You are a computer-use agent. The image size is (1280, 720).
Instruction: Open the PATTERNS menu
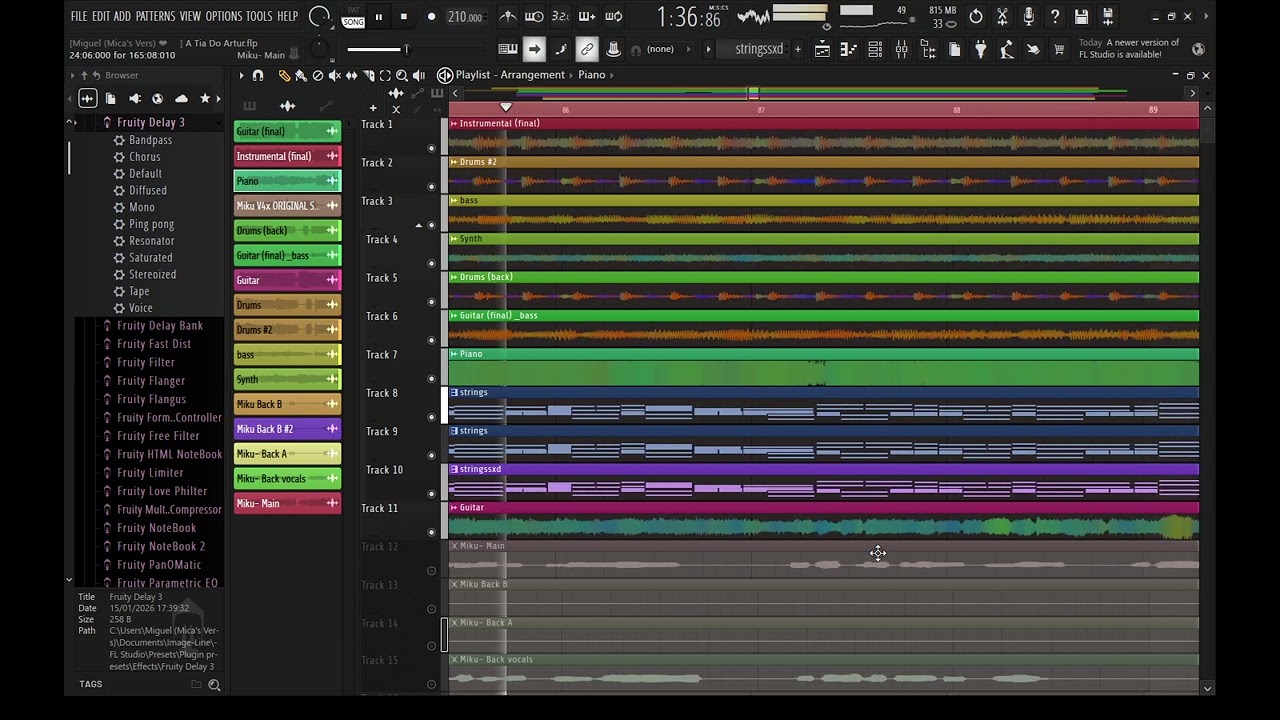(155, 16)
